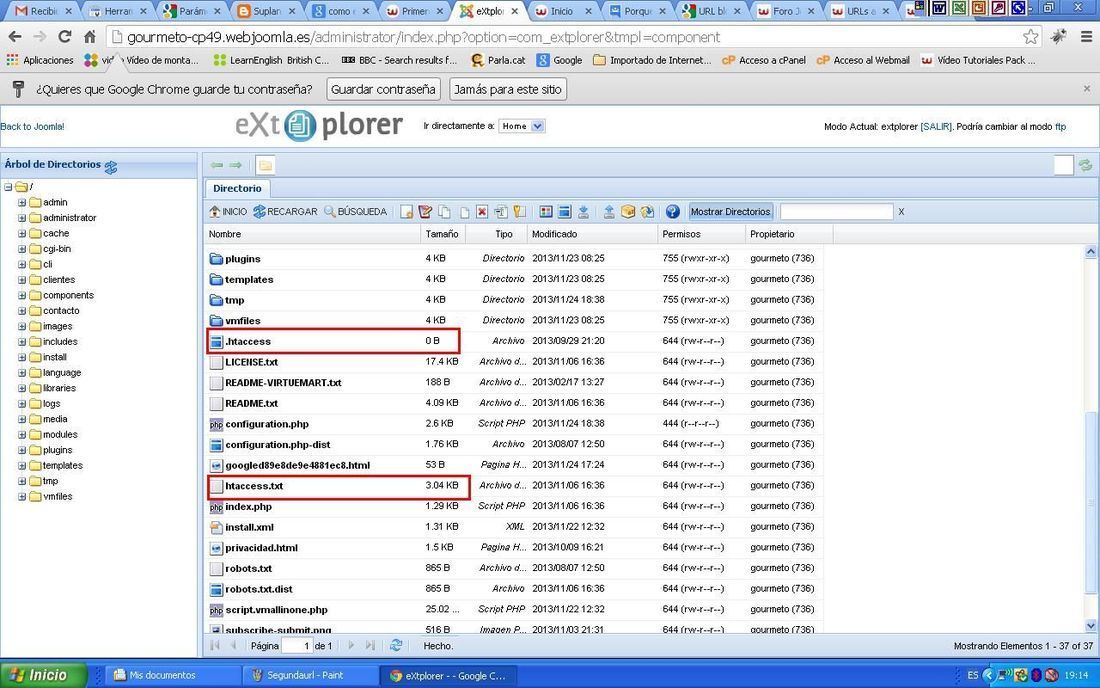Viewport: 1100px width, 688px height.
Task: Follow the Back to Joomla! link
Action: pos(32,127)
